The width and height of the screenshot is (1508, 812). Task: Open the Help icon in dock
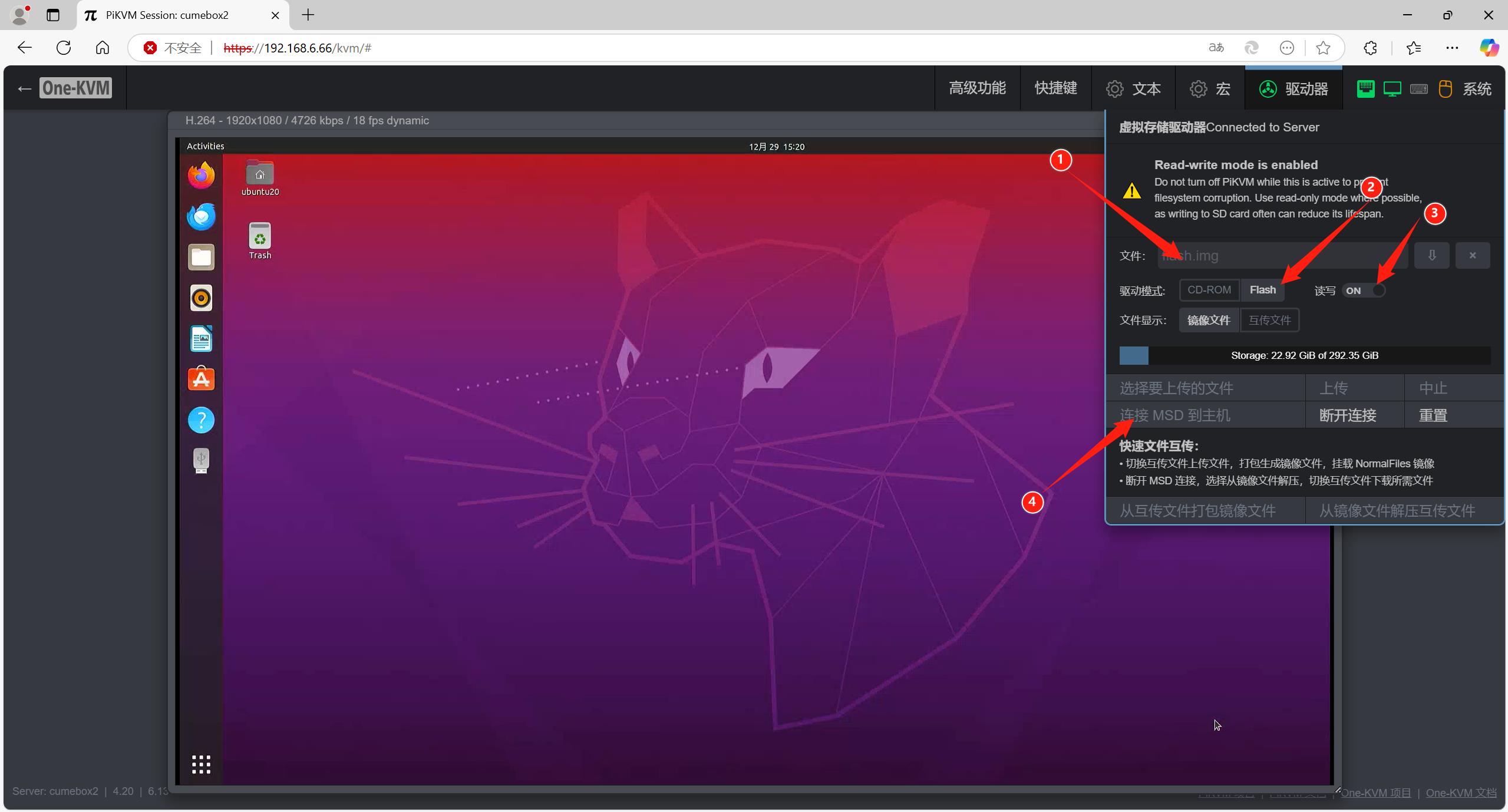[201, 420]
